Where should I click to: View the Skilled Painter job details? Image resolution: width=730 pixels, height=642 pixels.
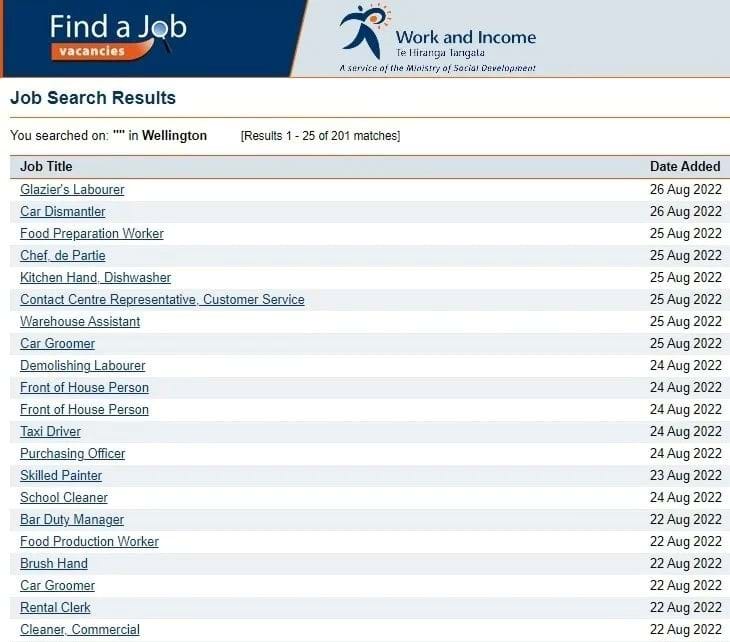click(61, 475)
